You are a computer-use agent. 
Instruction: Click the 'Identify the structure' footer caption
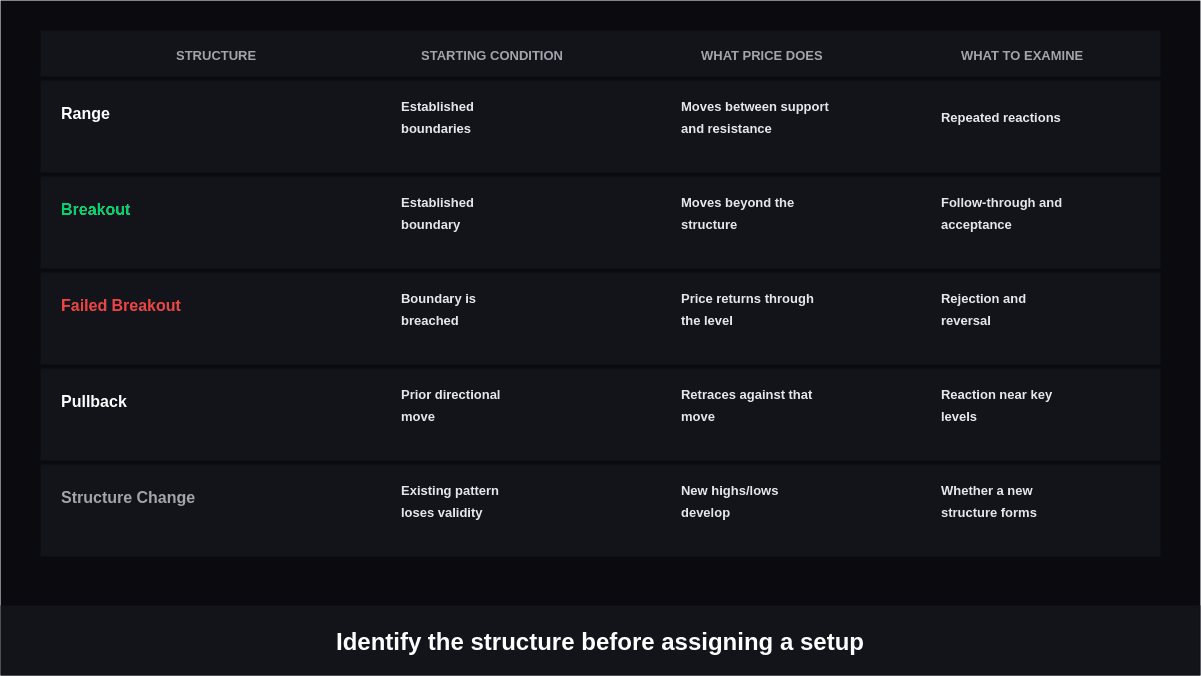pos(600,642)
